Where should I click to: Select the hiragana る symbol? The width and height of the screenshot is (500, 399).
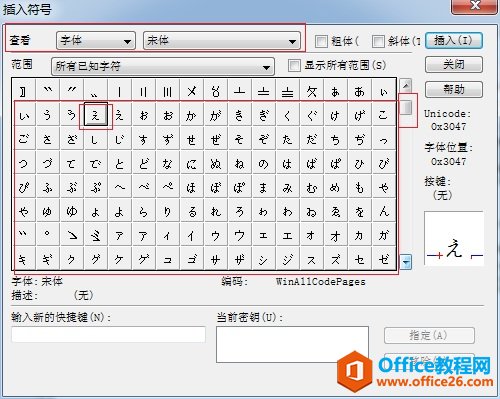[x=191, y=211]
